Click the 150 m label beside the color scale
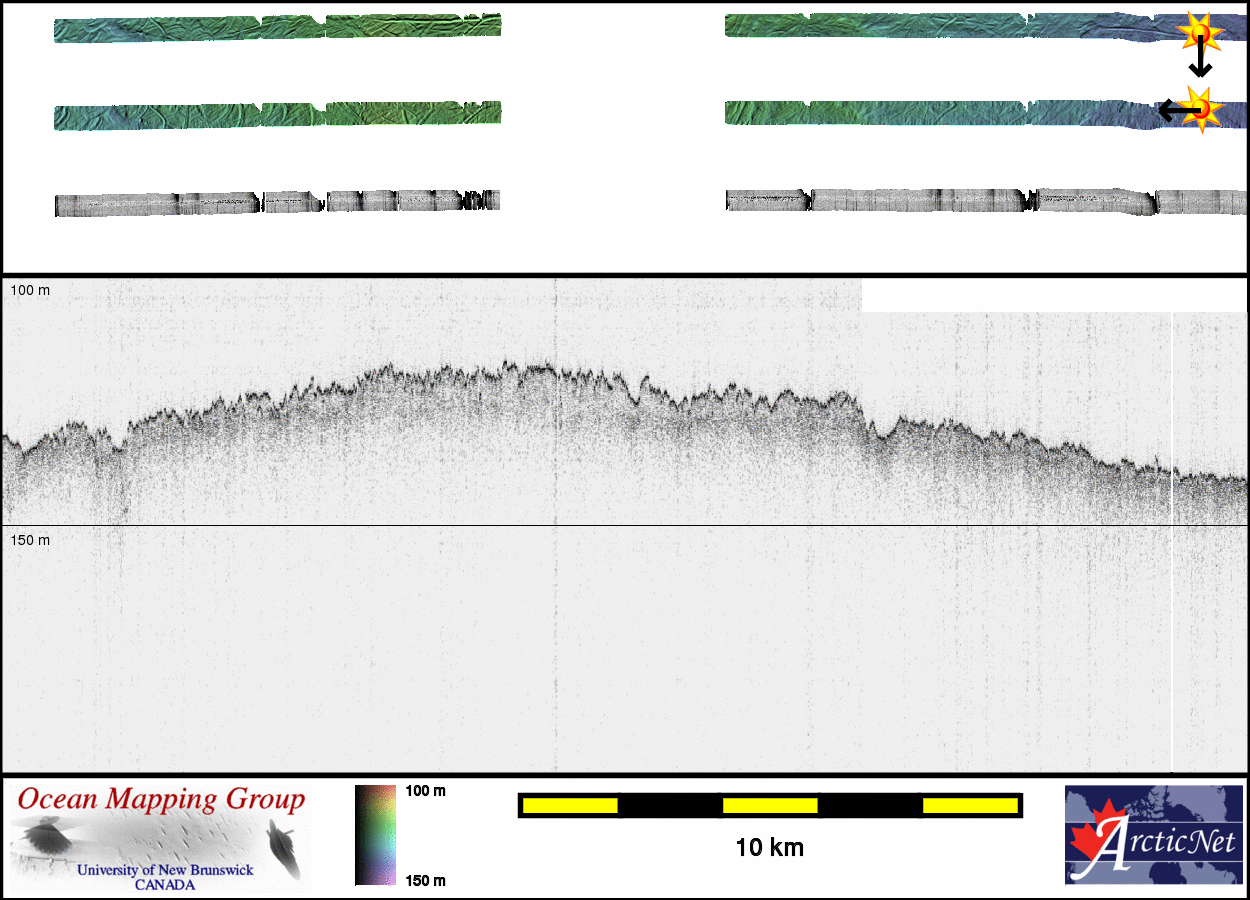This screenshot has width=1250, height=900. coord(426,880)
